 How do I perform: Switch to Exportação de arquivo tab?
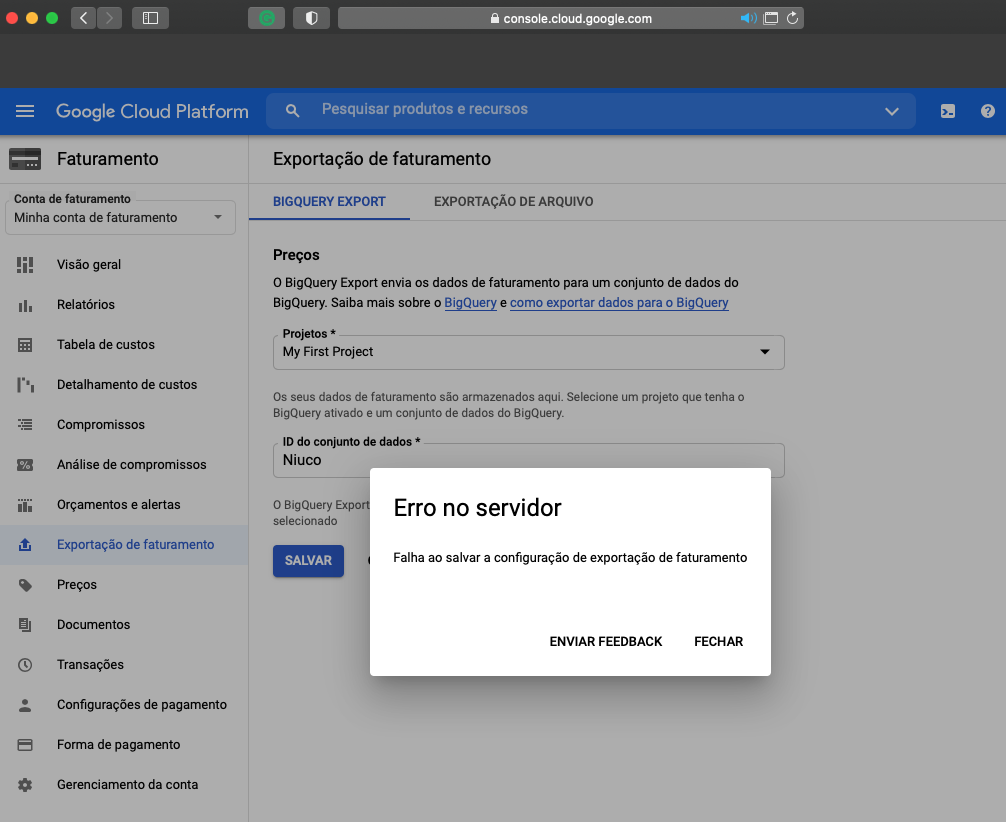click(x=513, y=201)
